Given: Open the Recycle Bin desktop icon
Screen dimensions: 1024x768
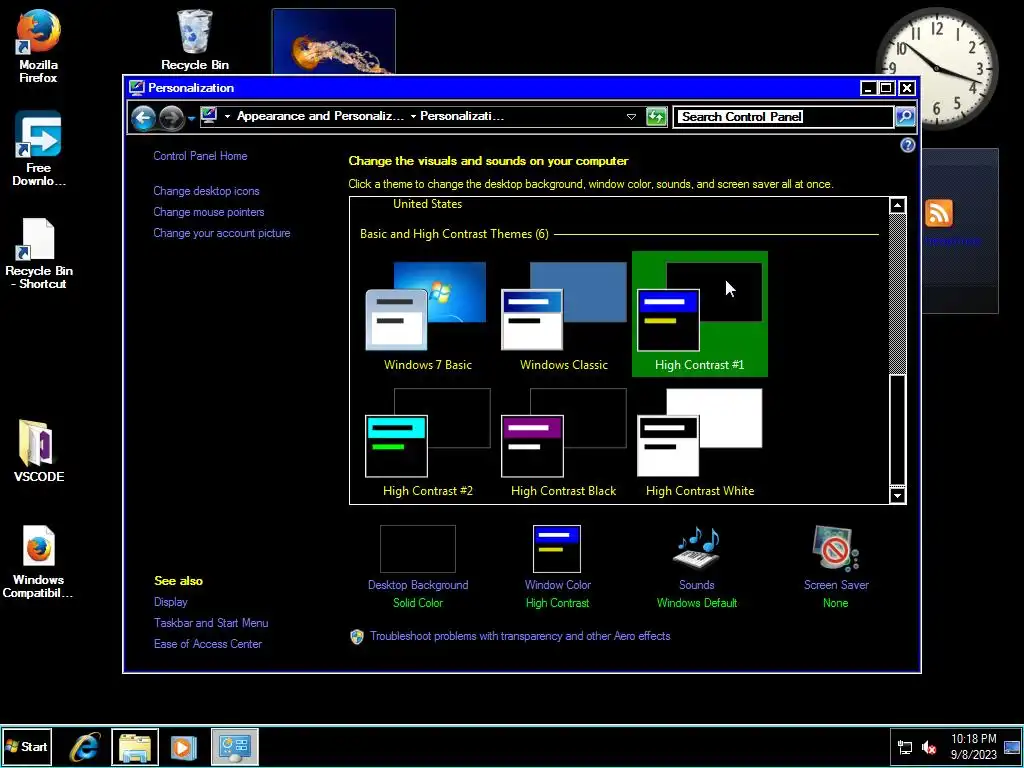Looking at the screenshot, I should pos(195,39).
